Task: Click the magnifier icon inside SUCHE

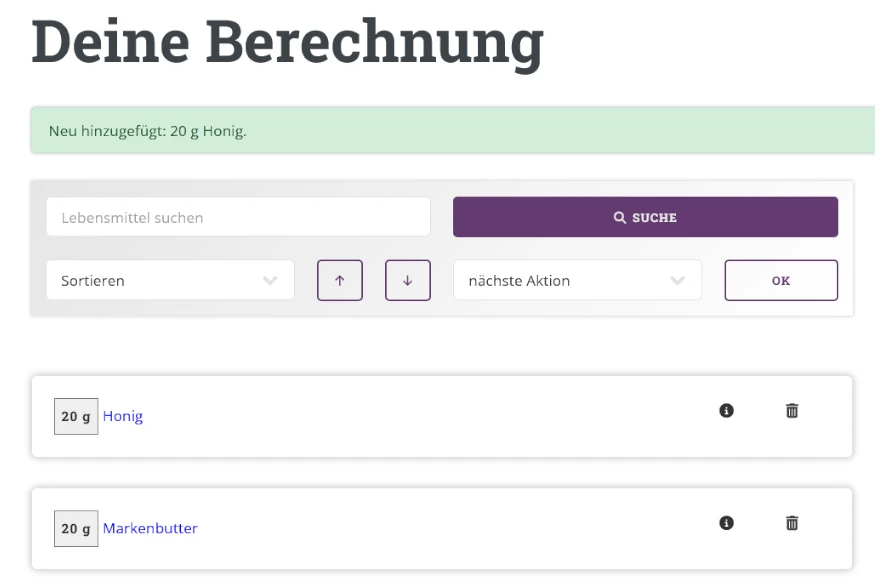Action: [x=620, y=217]
